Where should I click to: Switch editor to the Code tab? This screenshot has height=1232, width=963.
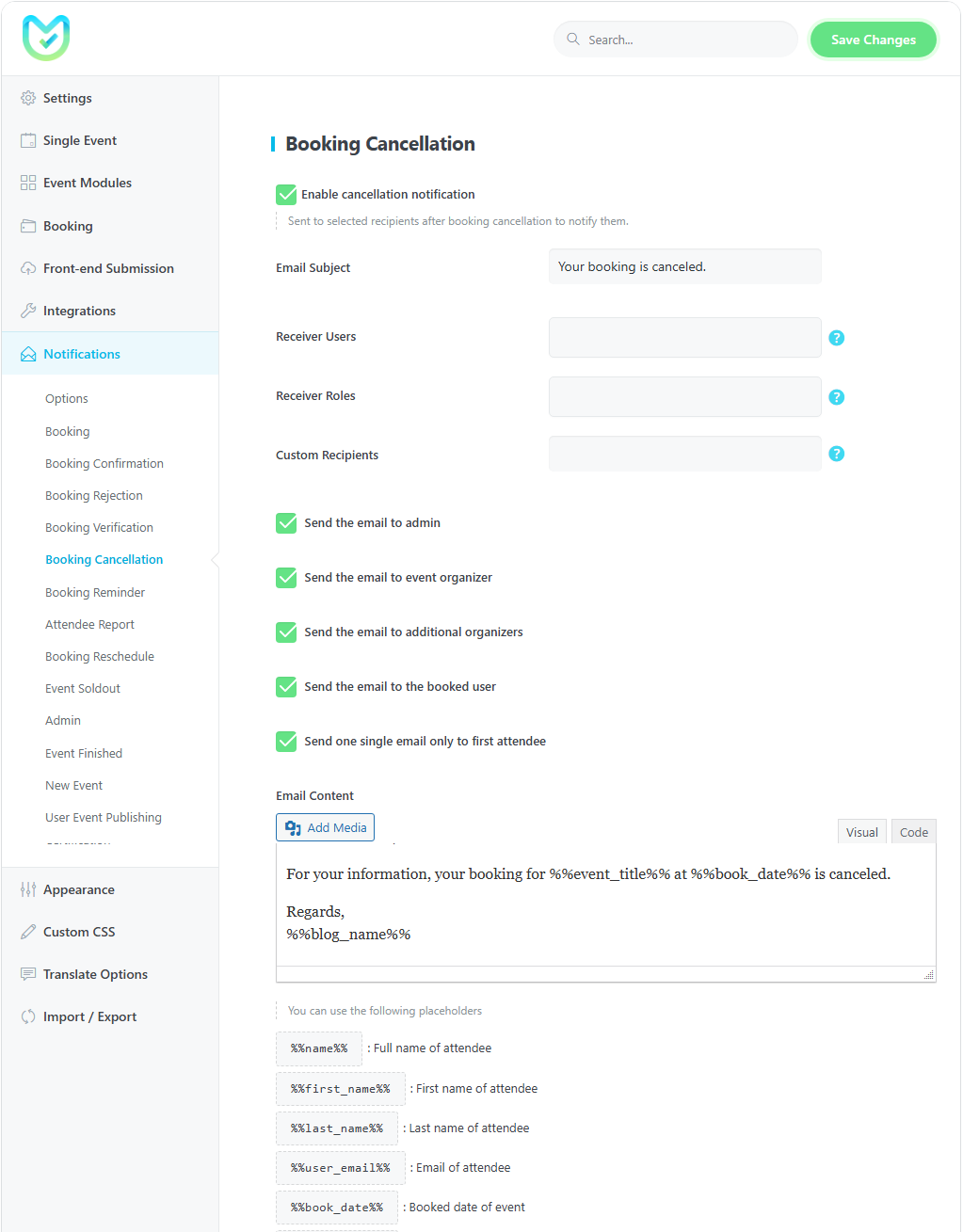913,832
